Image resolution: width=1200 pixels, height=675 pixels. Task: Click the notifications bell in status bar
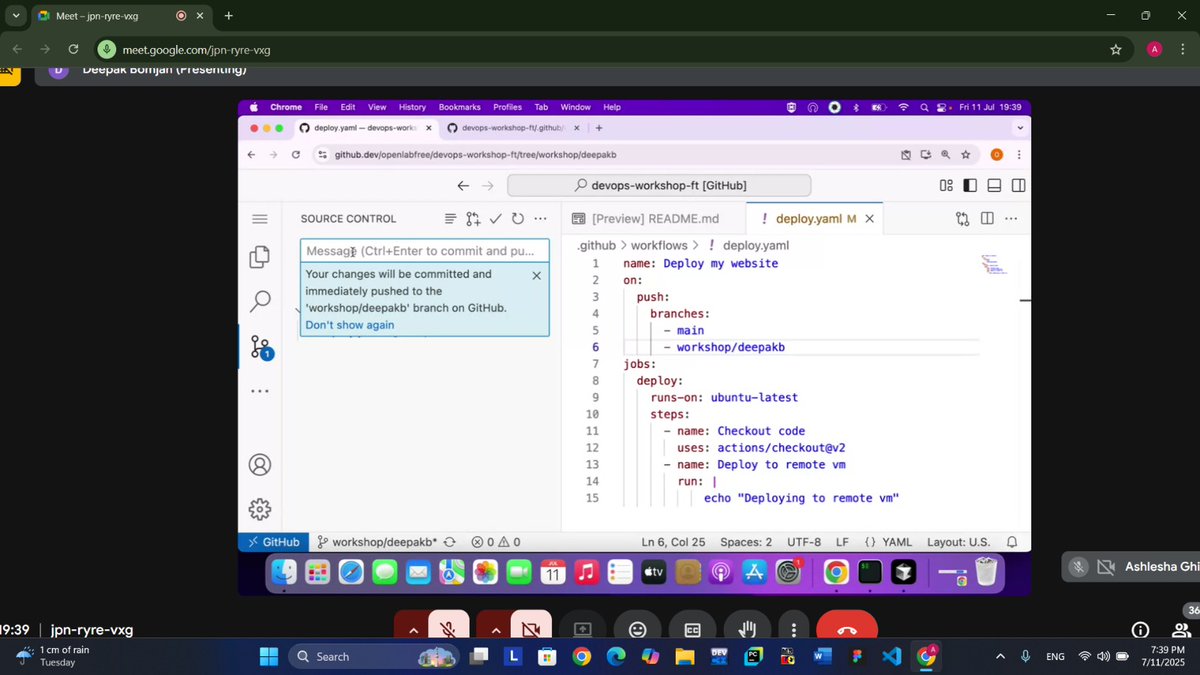pos(1012,542)
